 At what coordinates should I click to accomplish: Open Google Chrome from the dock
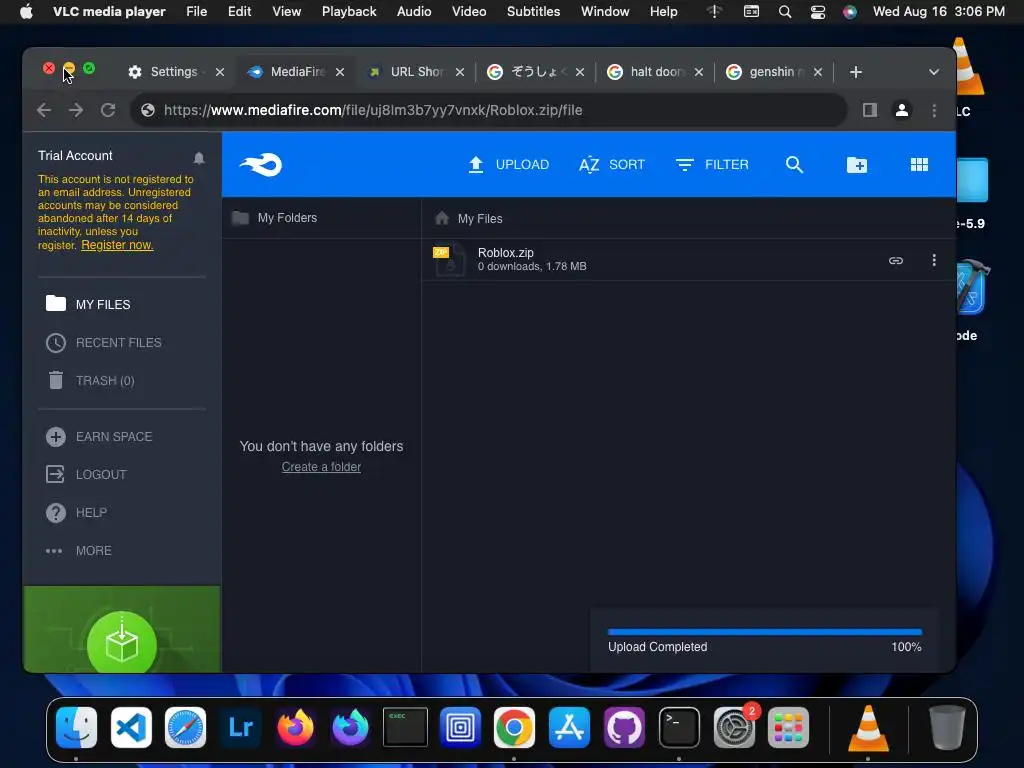point(514,727)
